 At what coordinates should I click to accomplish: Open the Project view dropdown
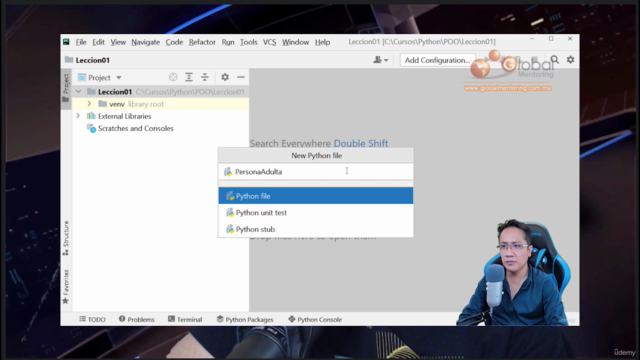pos(100,78)
